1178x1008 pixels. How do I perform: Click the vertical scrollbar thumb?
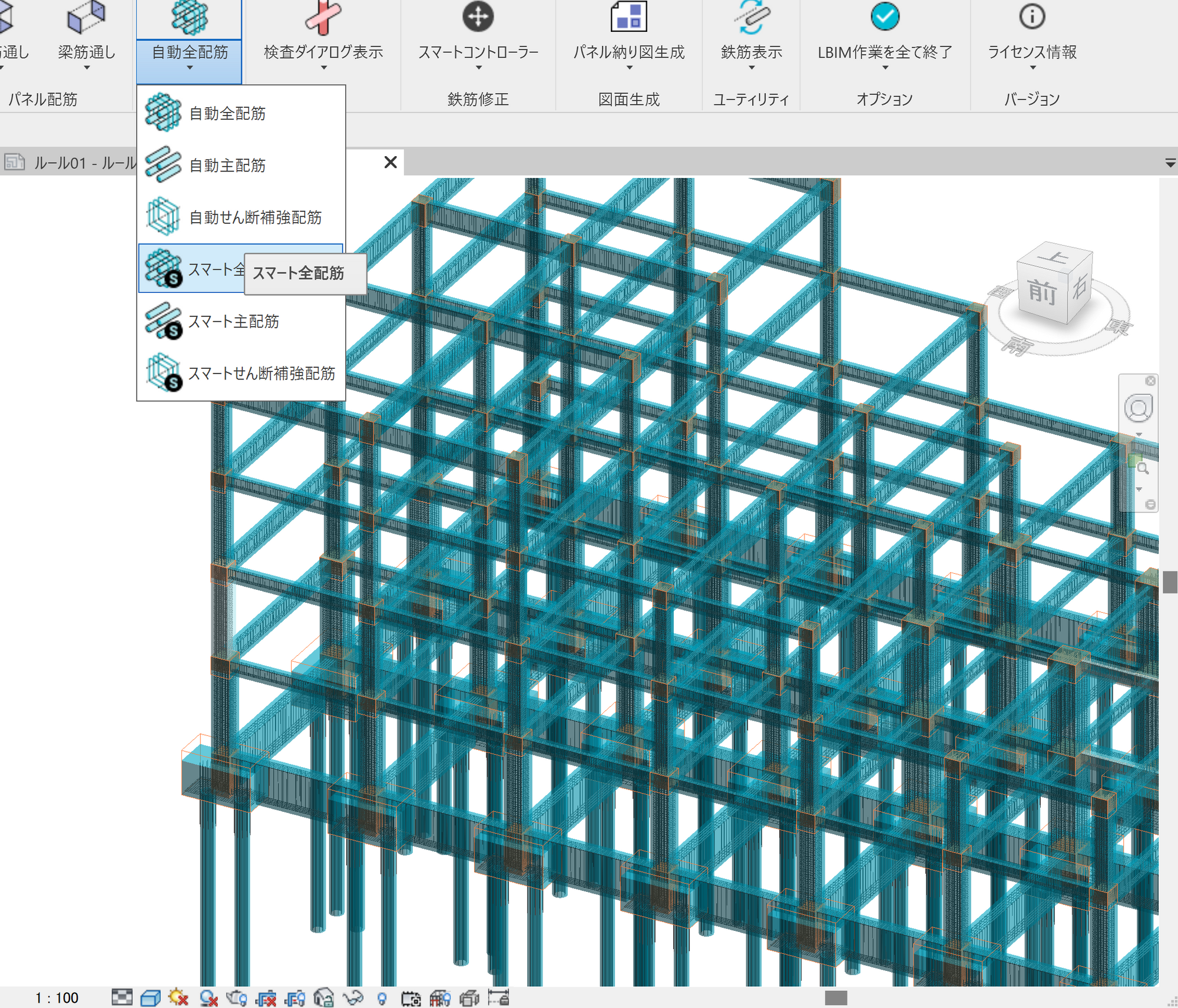tap(1170, 581)
